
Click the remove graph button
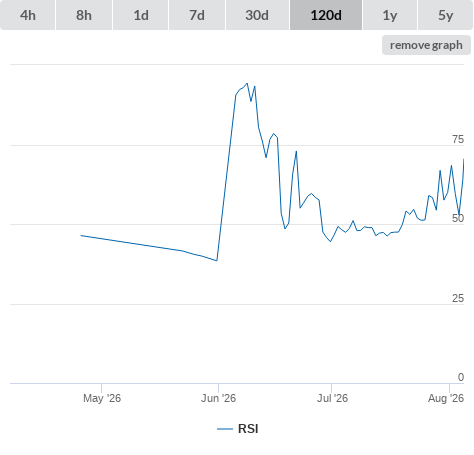(x=426, y=45)
